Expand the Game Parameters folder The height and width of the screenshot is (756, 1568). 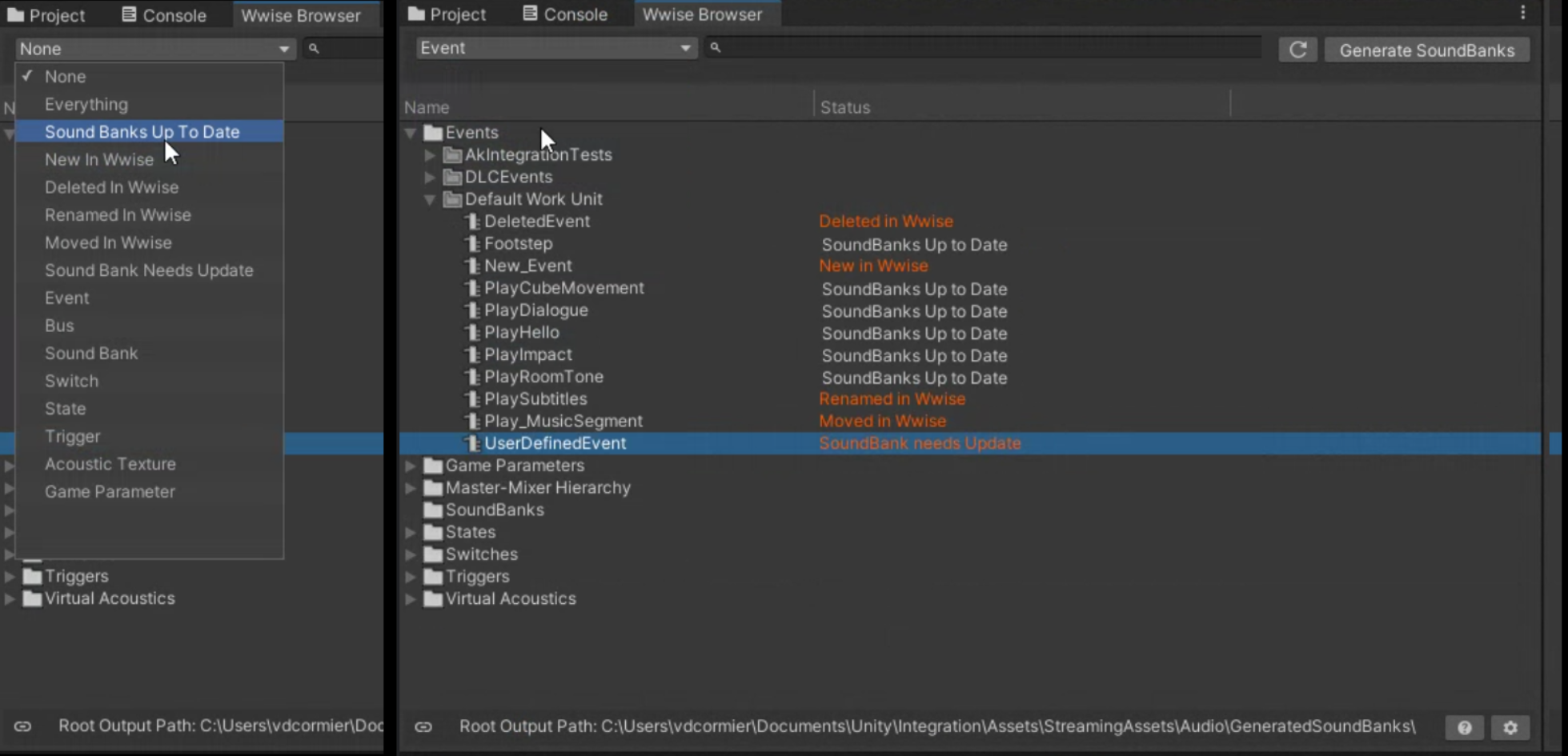pyautogui.click(x=411, y=466)
